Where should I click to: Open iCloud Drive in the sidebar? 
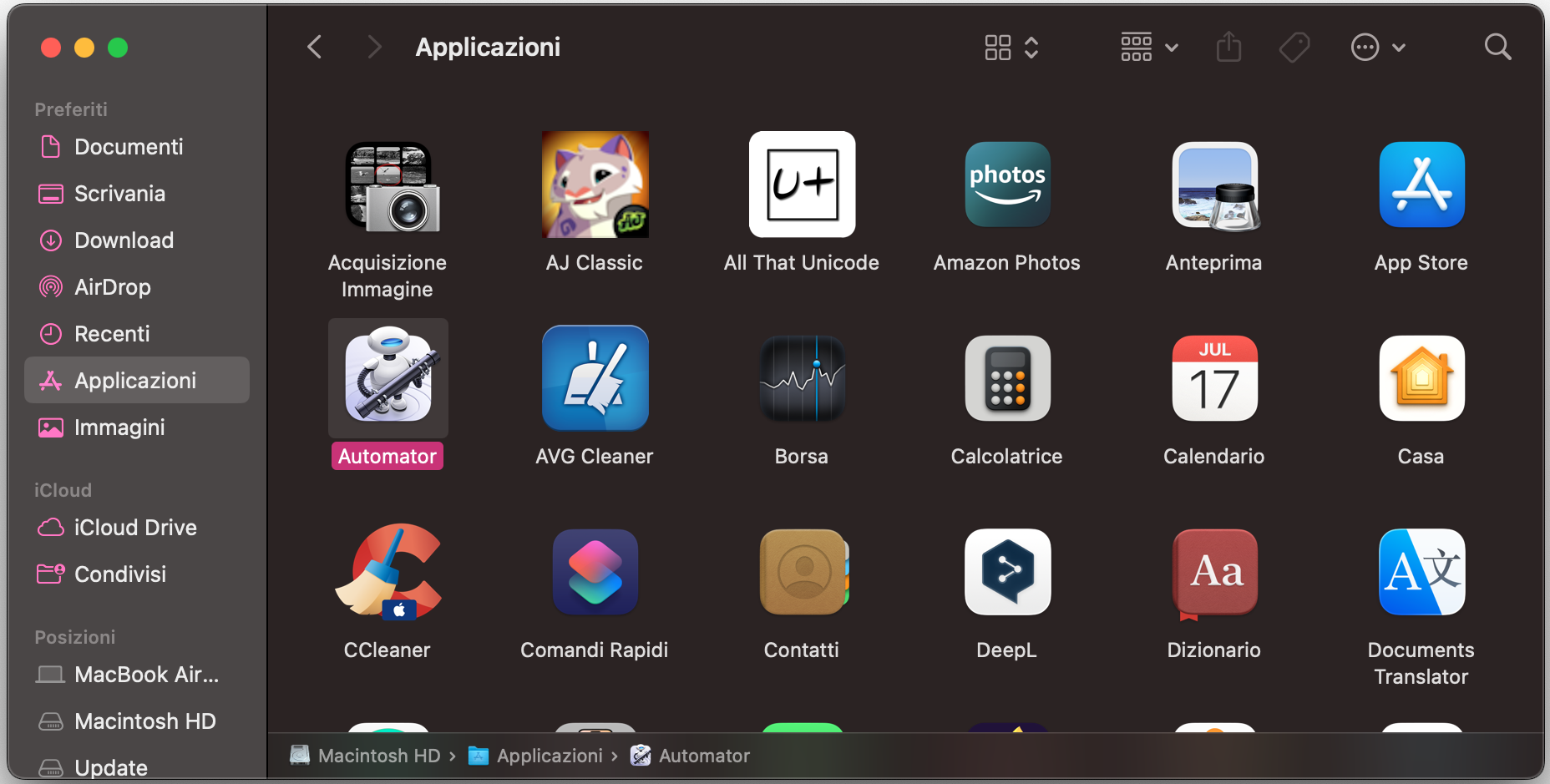click(x=137, y=528)
